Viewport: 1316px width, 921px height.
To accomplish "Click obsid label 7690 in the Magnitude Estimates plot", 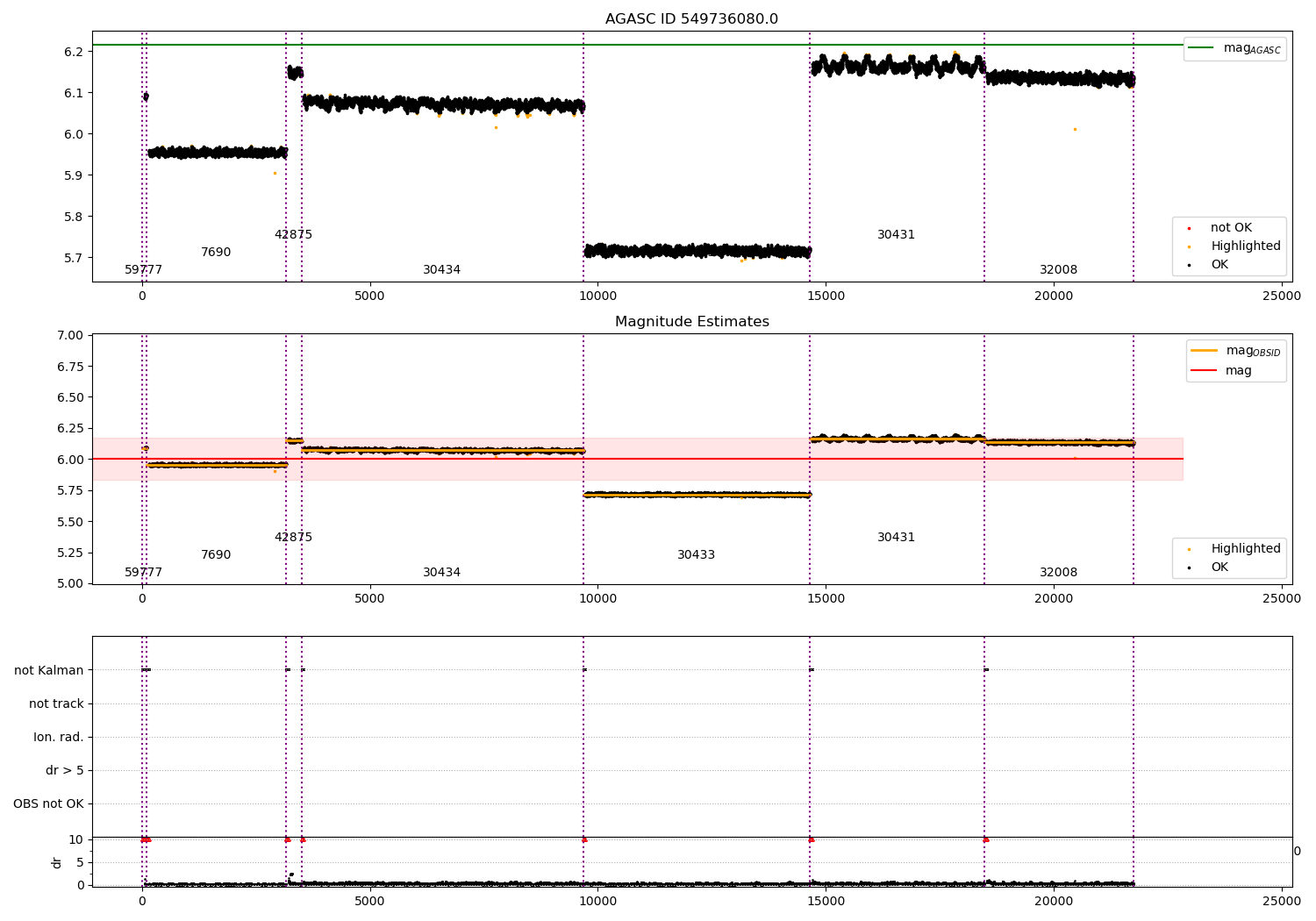I will (x=216, y=555).
